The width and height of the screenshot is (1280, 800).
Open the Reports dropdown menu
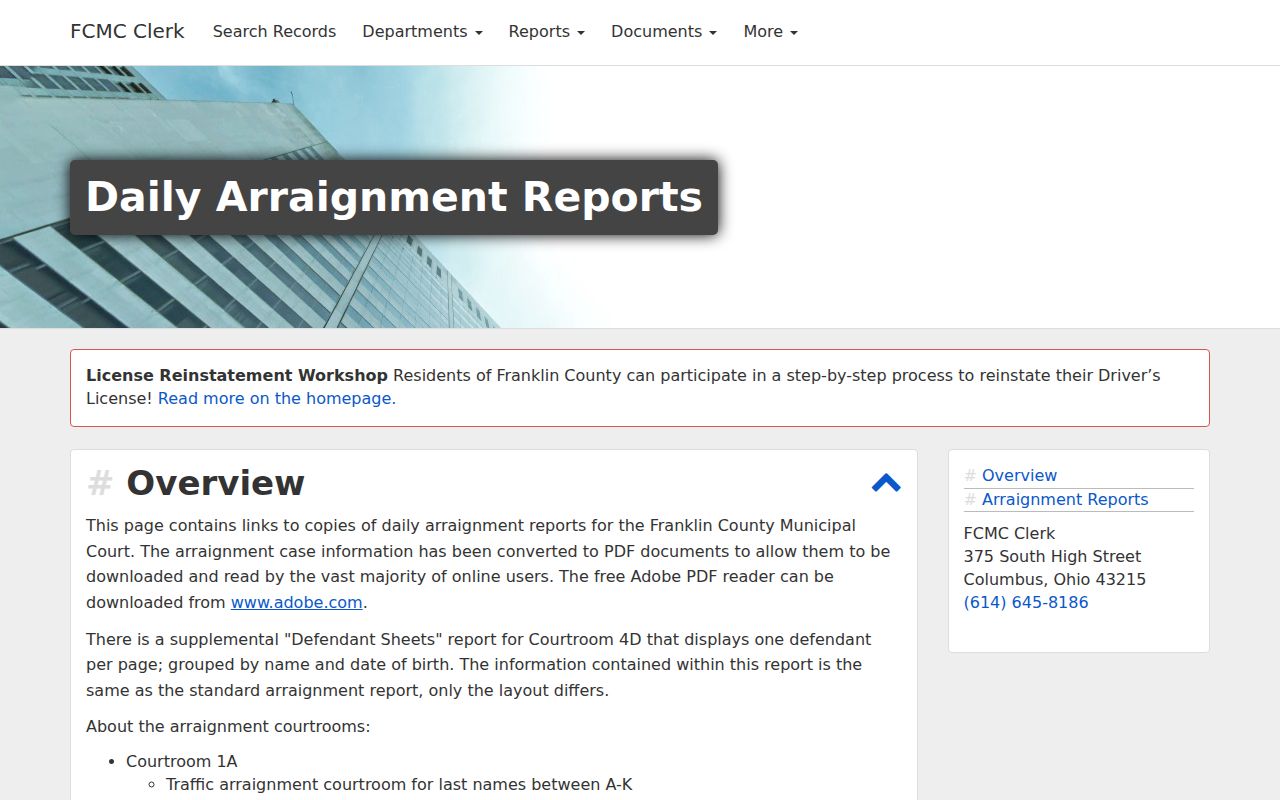[x=546, y=32]
